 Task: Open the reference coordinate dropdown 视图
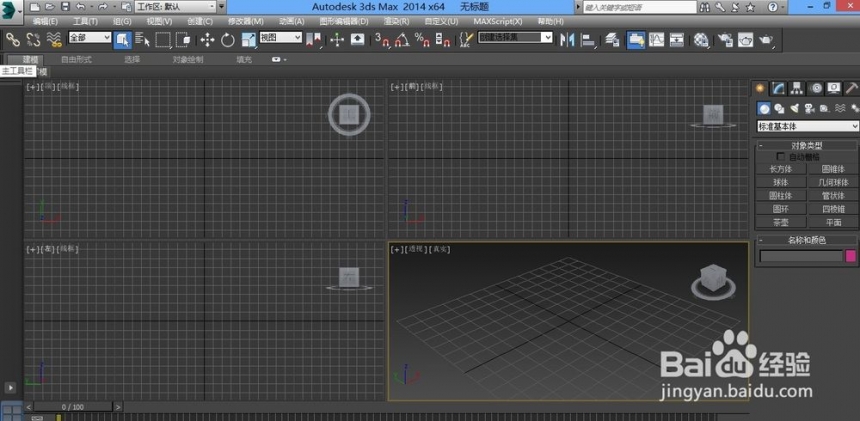pos(281,37)
